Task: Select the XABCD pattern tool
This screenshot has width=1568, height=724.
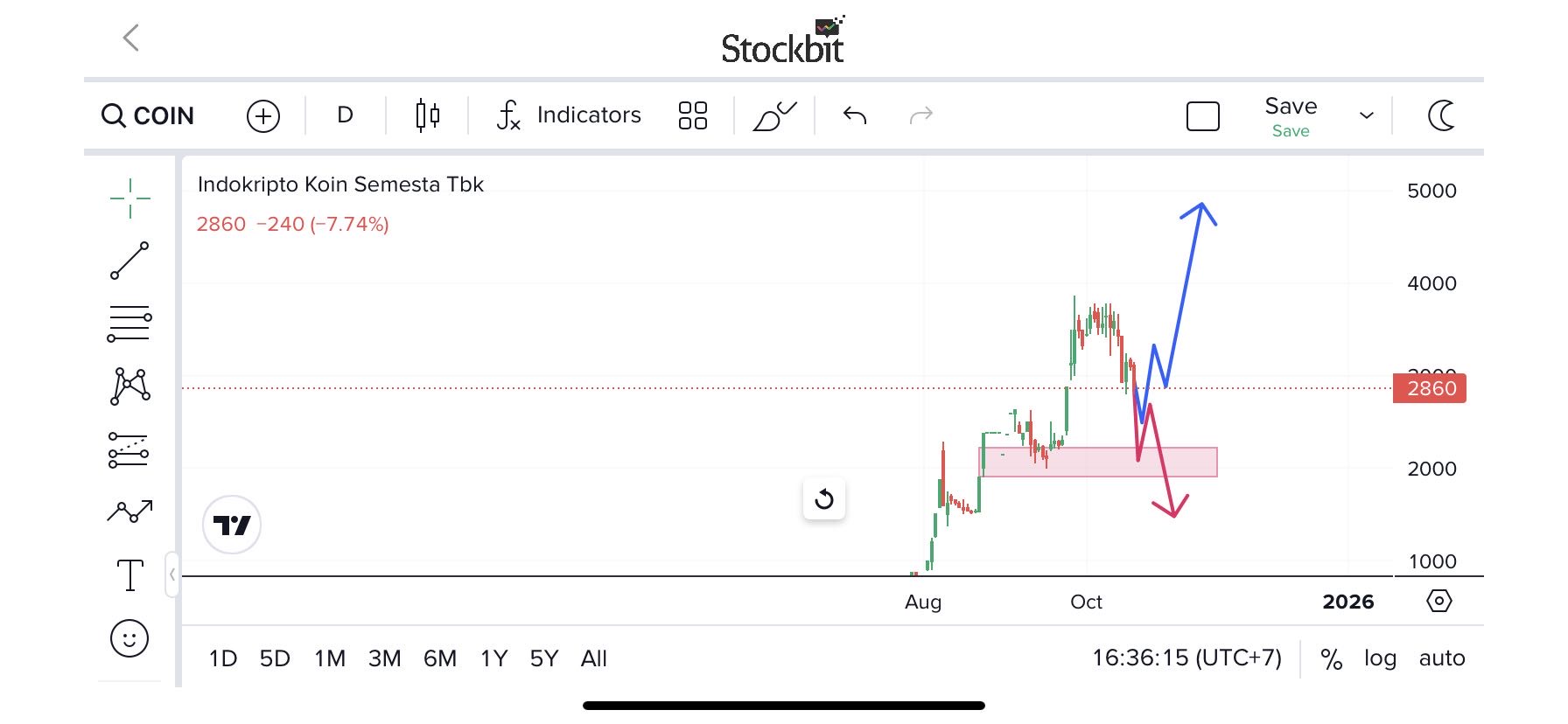Action: click(129, 386)
